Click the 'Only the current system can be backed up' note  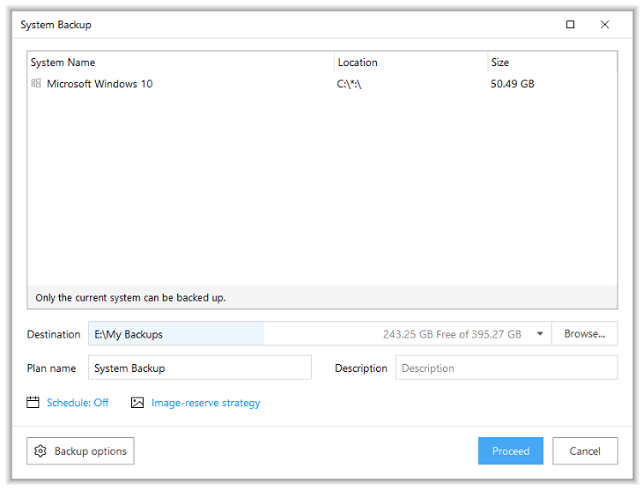click(x=130, y=297)
